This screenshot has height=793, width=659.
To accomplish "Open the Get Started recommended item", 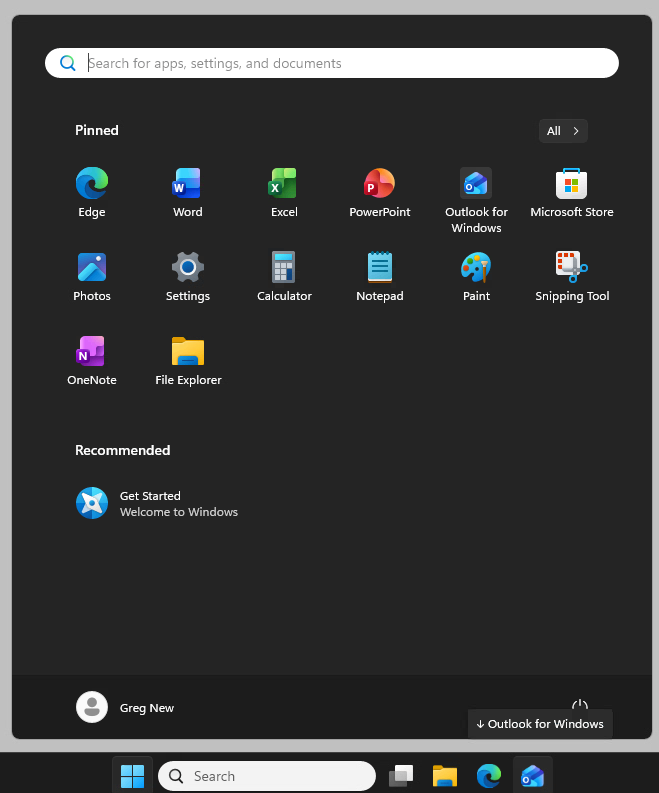I will [157, 503].
